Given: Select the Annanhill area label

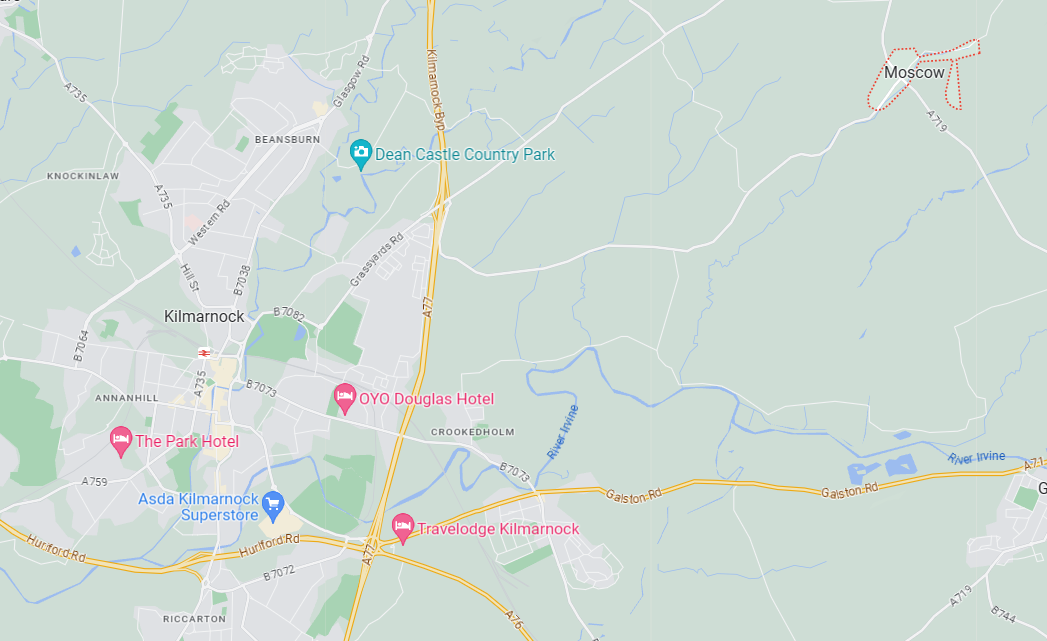Looking at the screenshot, I should tap(127, 398).
